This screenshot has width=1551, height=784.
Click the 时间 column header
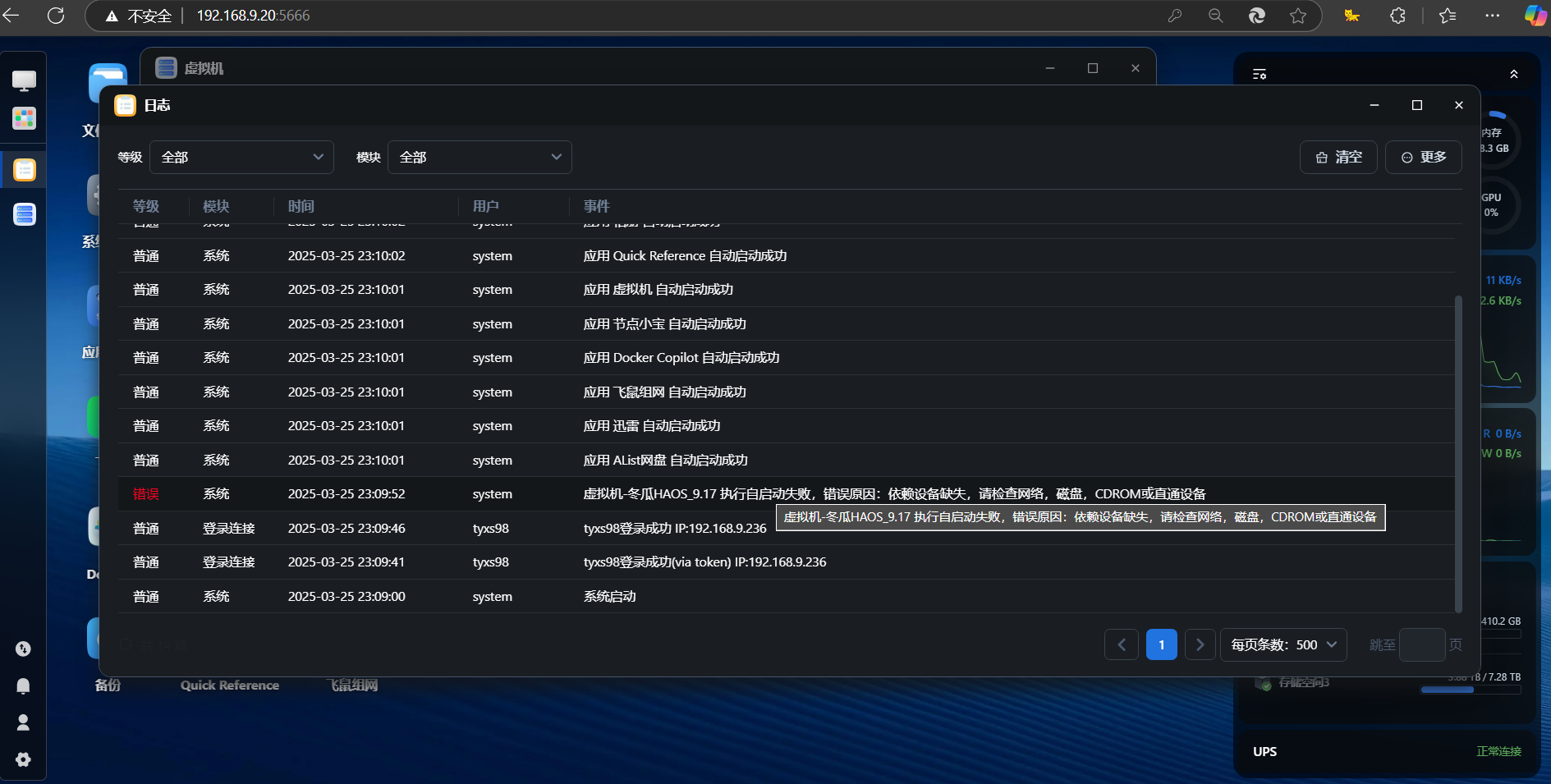(x=301, y=206)
